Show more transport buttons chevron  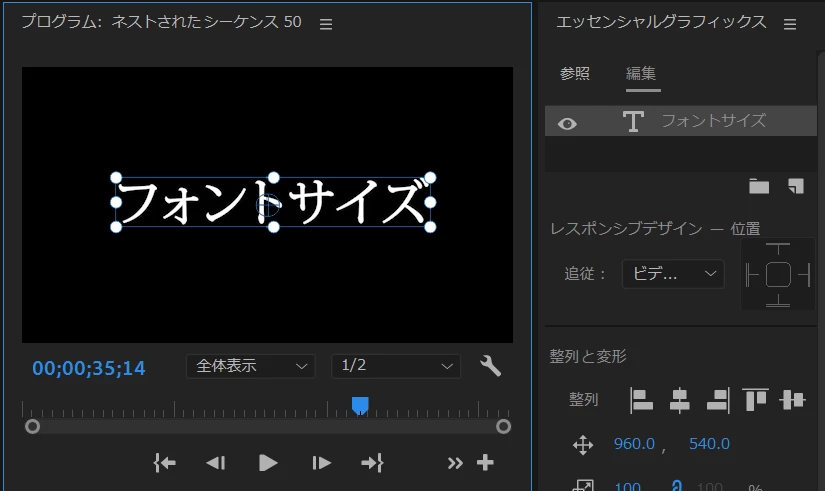pyautogui.click(x=455, y=463)
